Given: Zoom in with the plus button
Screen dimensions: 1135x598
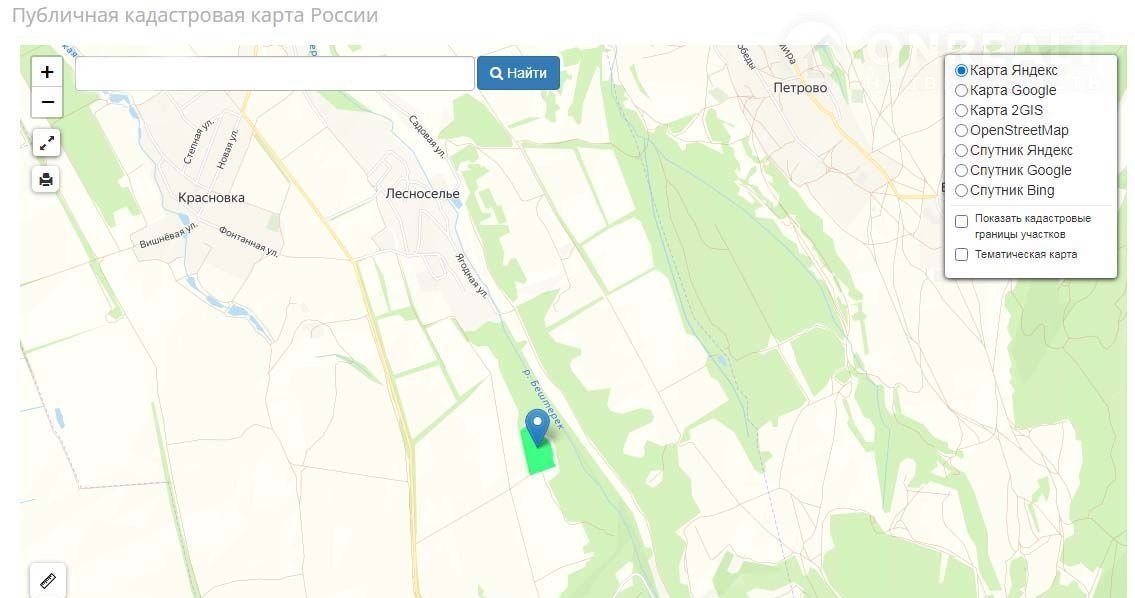Looking at the screenshot, I should [x=47, y=72].
